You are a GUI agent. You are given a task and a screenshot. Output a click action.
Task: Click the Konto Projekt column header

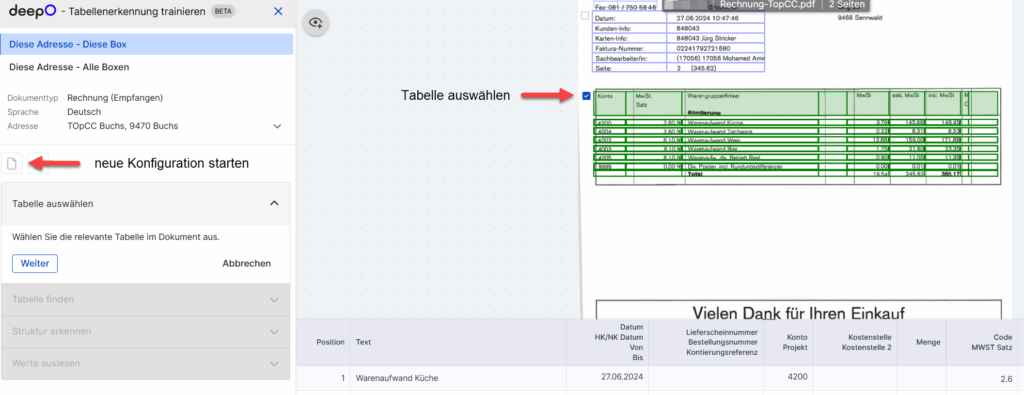pyautogui.click(x=795, y=342)
